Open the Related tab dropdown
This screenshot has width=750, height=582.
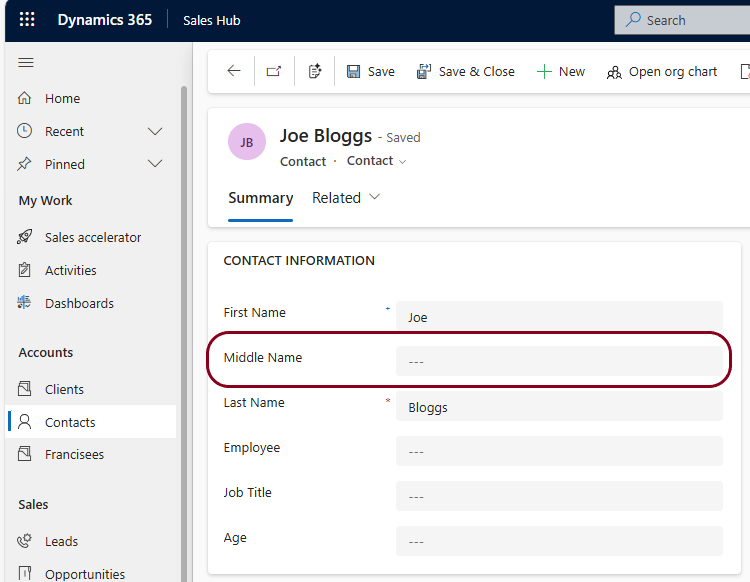346,198
